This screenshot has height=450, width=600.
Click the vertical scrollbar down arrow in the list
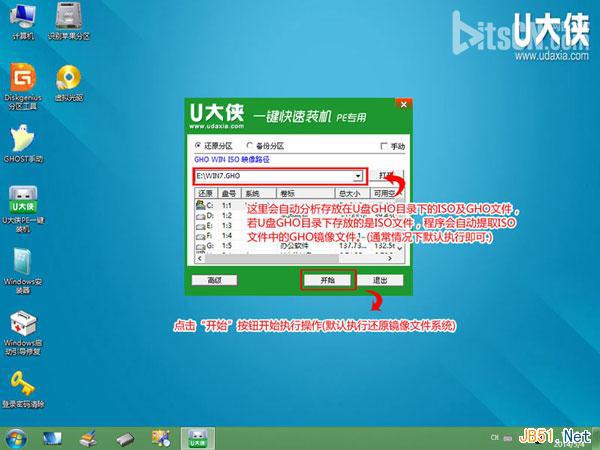coord(400,249)
